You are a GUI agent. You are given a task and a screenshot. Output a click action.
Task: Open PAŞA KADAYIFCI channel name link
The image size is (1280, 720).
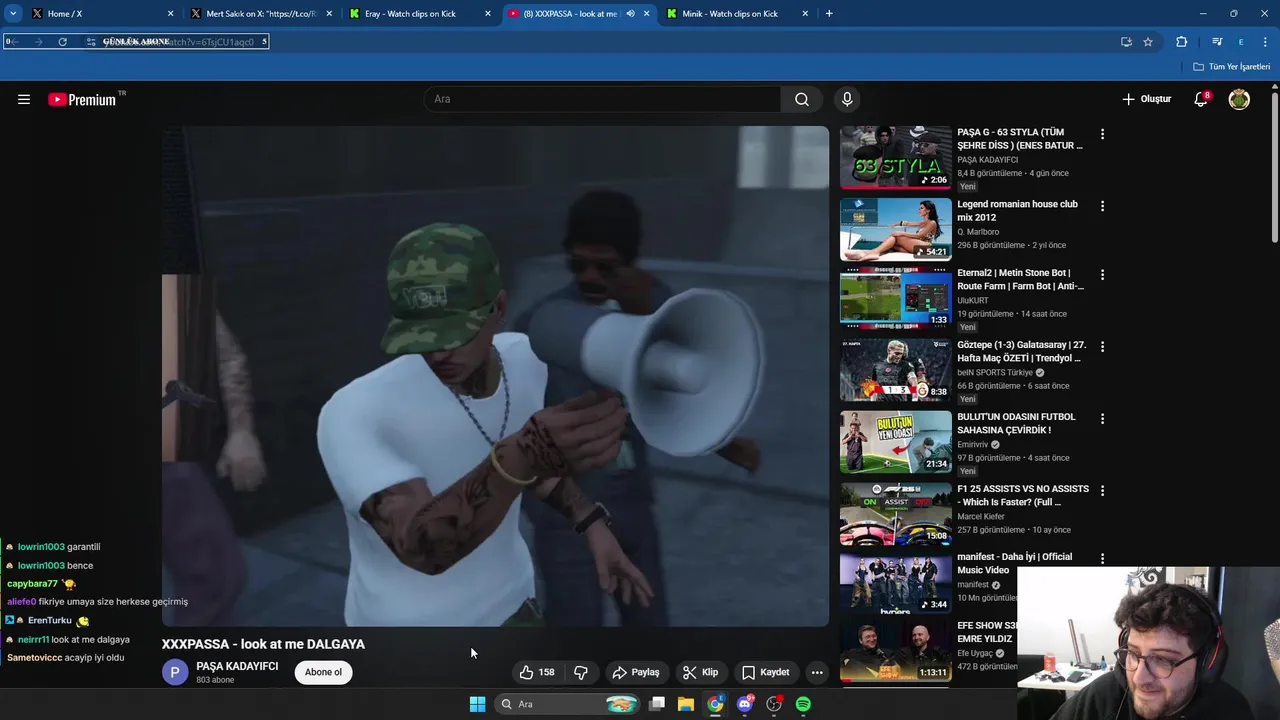237,666
